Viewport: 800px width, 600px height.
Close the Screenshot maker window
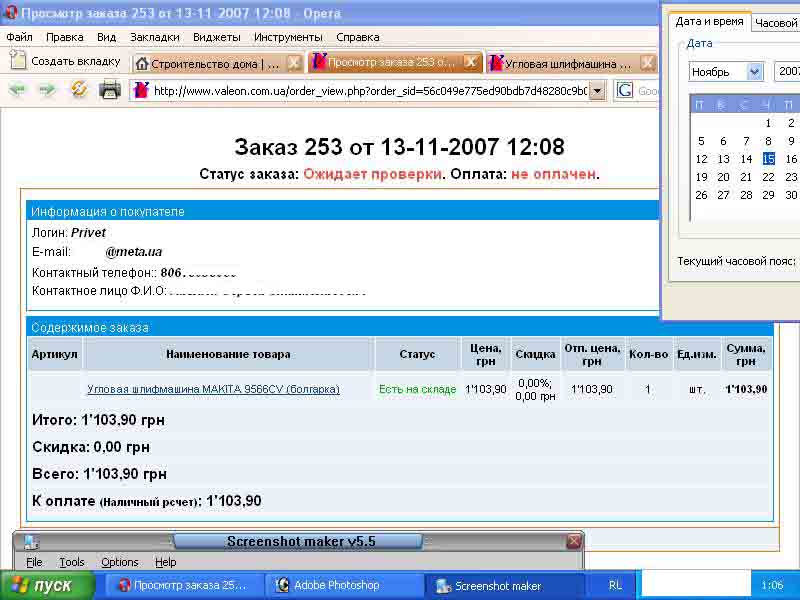tap(574, 541)
